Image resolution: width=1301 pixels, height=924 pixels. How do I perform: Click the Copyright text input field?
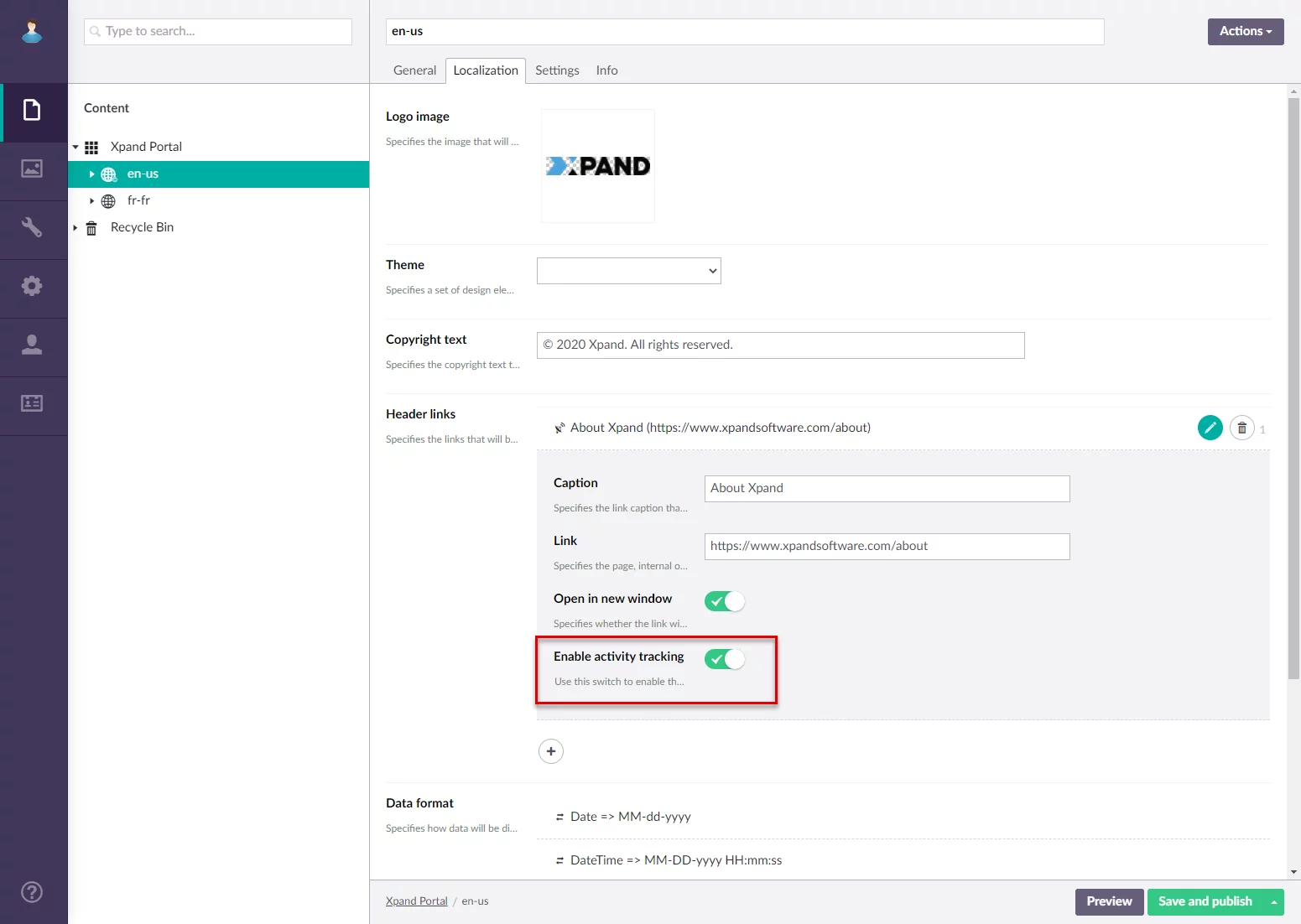pos(780,345)
